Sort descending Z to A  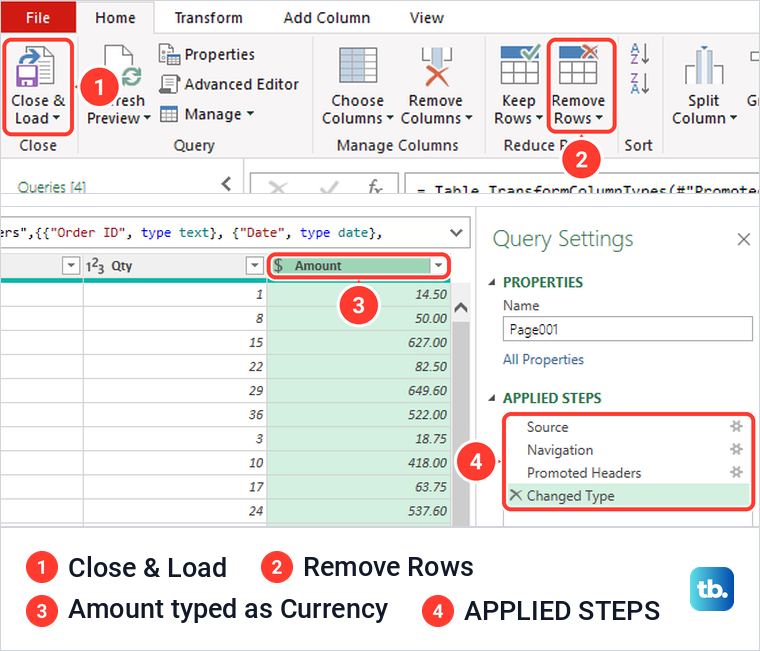point(639,83)
